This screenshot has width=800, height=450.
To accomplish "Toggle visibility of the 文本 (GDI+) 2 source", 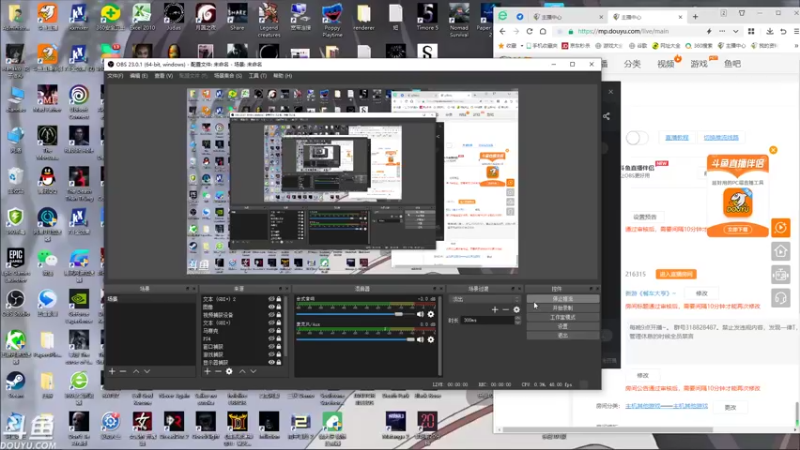I will (x=271, y=299).
